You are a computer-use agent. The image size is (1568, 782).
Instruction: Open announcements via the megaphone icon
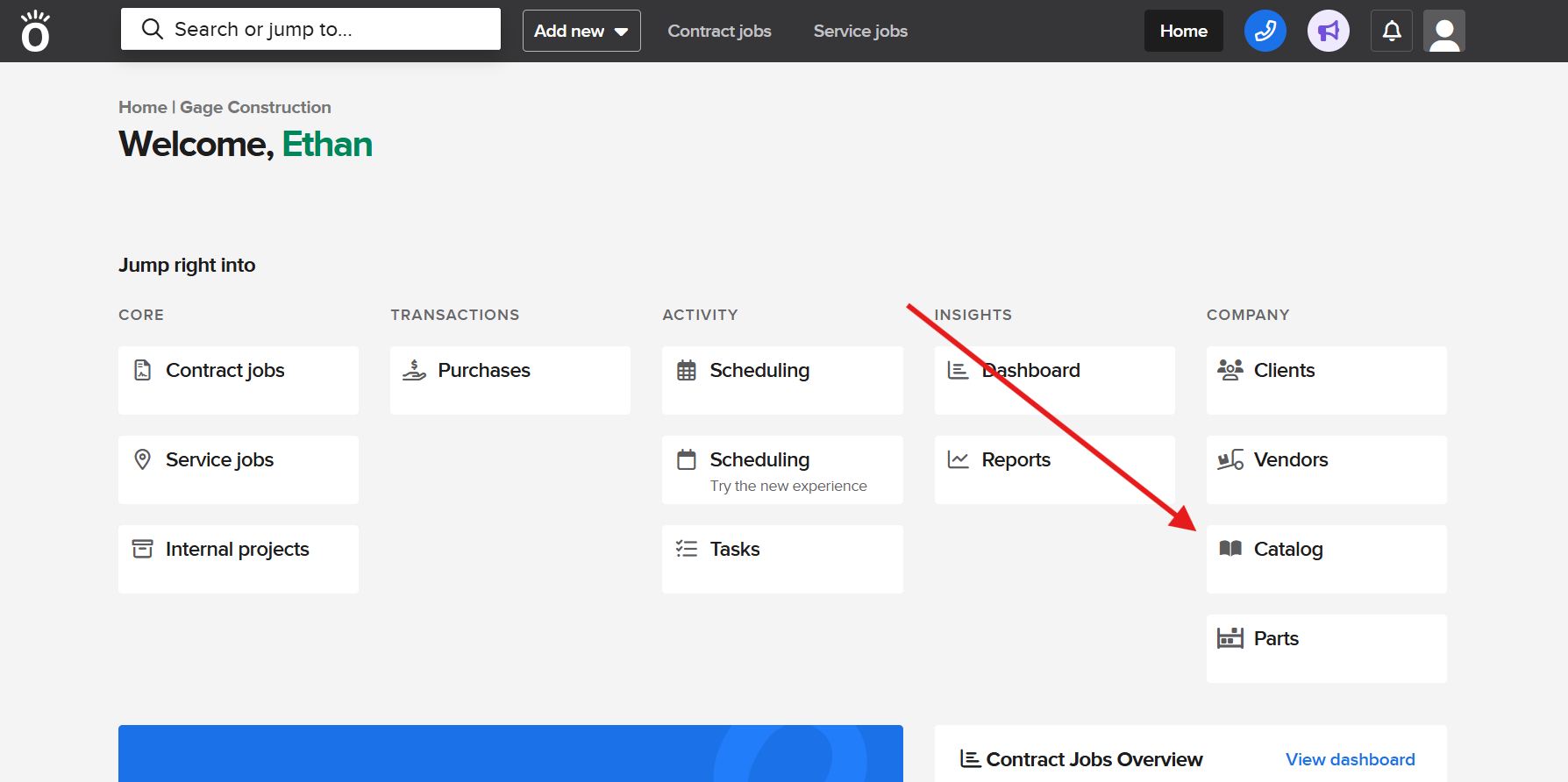tap(1328, 31)
